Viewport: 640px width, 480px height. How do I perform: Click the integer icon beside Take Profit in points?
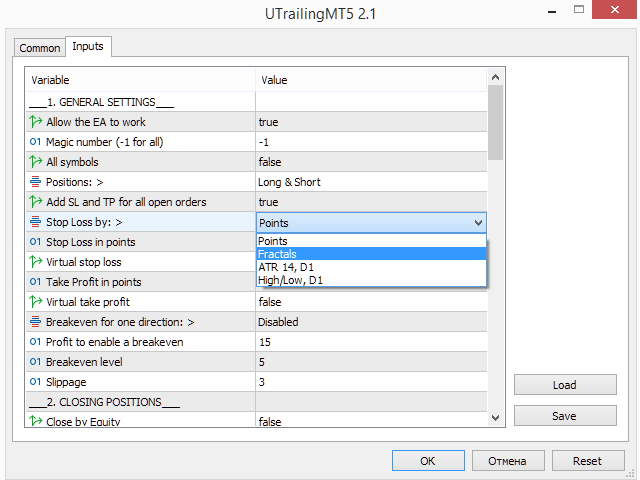click(36, 282)
